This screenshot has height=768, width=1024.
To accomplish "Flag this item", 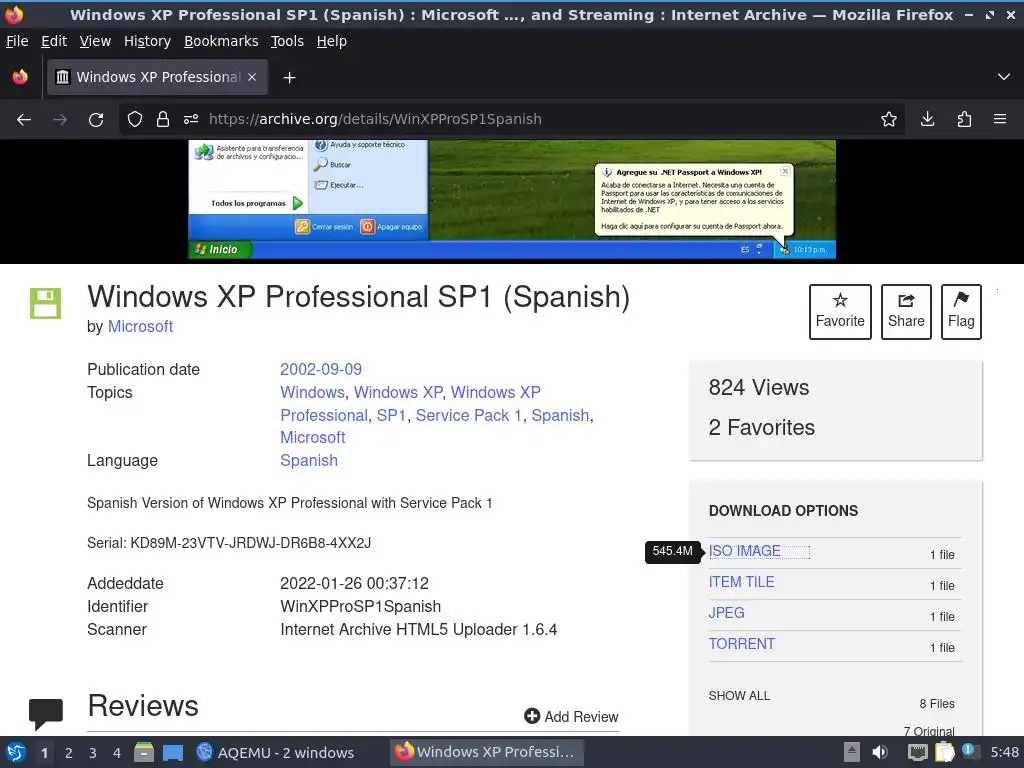I will (961, 312).
